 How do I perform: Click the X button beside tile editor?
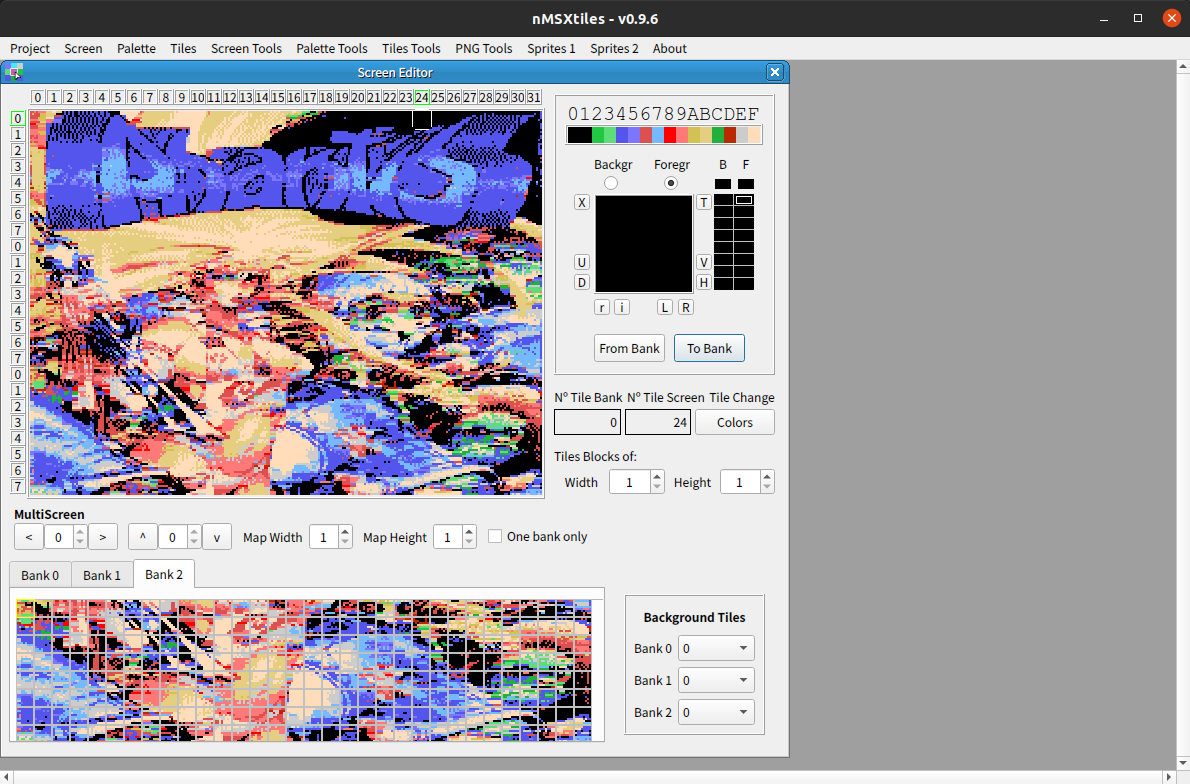tap(582, 203)
